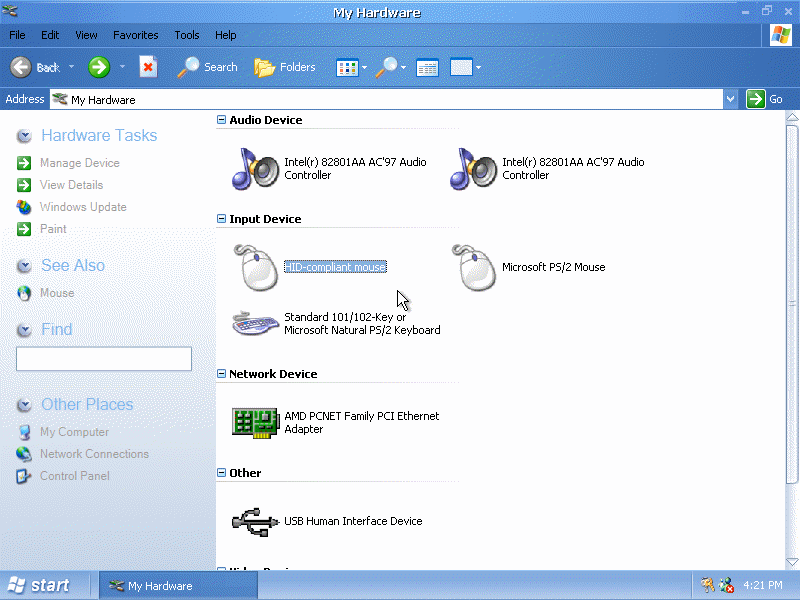This screenshot has height=600, width=800.
Task: Select the USB Human Interface Device icon
Action: [x=255, y=521]
